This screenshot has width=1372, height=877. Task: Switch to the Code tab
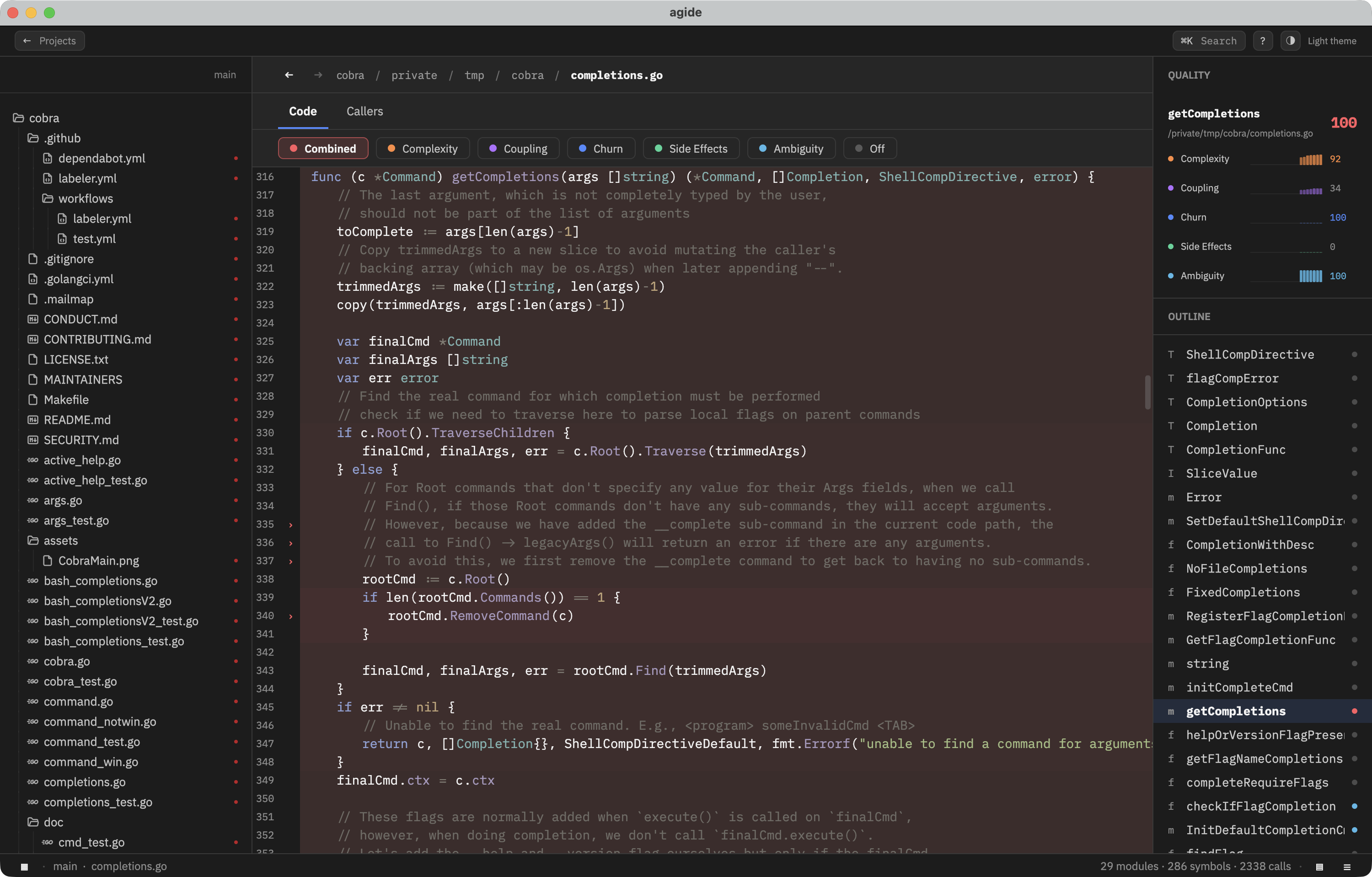pyautogui.click(x=303, y=111)
